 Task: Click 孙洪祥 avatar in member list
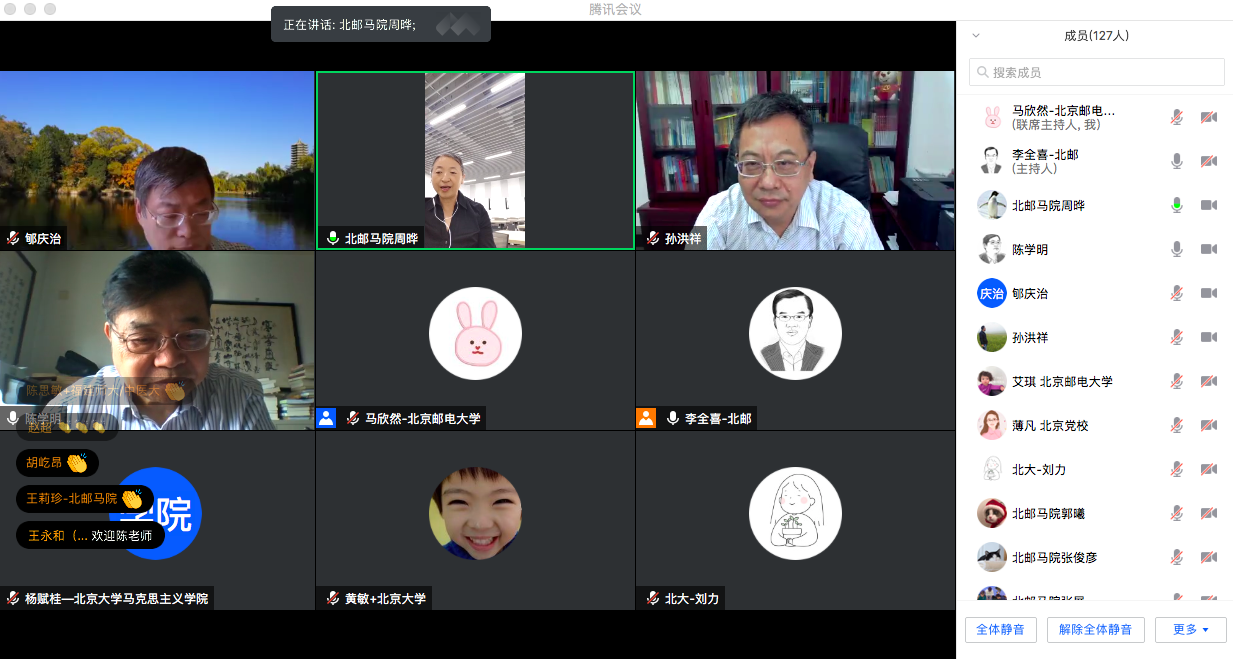992,337
